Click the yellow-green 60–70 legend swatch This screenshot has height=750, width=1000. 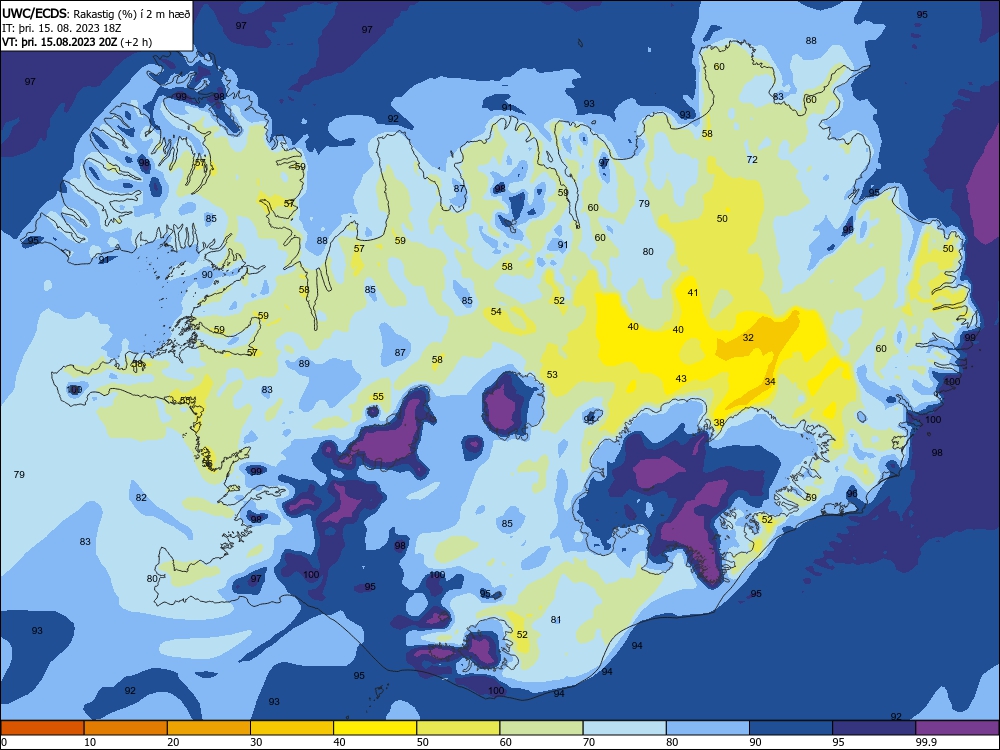(x=541, y=728)
